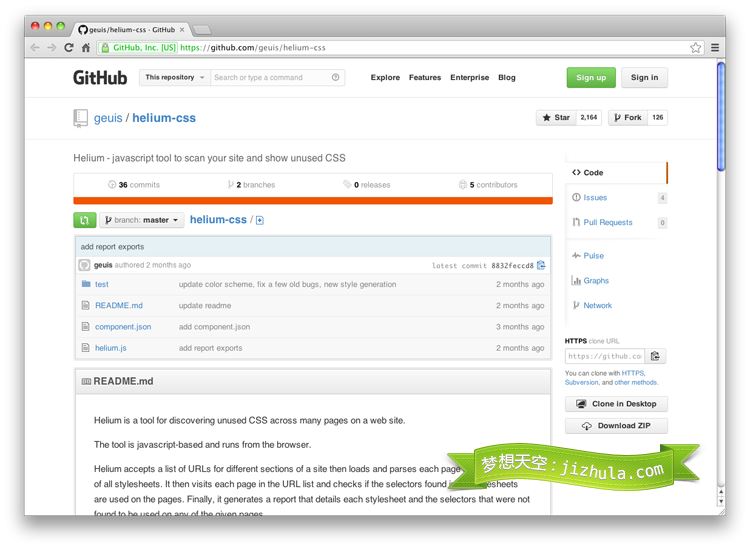Image resolution: width=750 pixels, height=549 pixels.
Task: Bookmark this page with the star icon
Action: point(695,47)
